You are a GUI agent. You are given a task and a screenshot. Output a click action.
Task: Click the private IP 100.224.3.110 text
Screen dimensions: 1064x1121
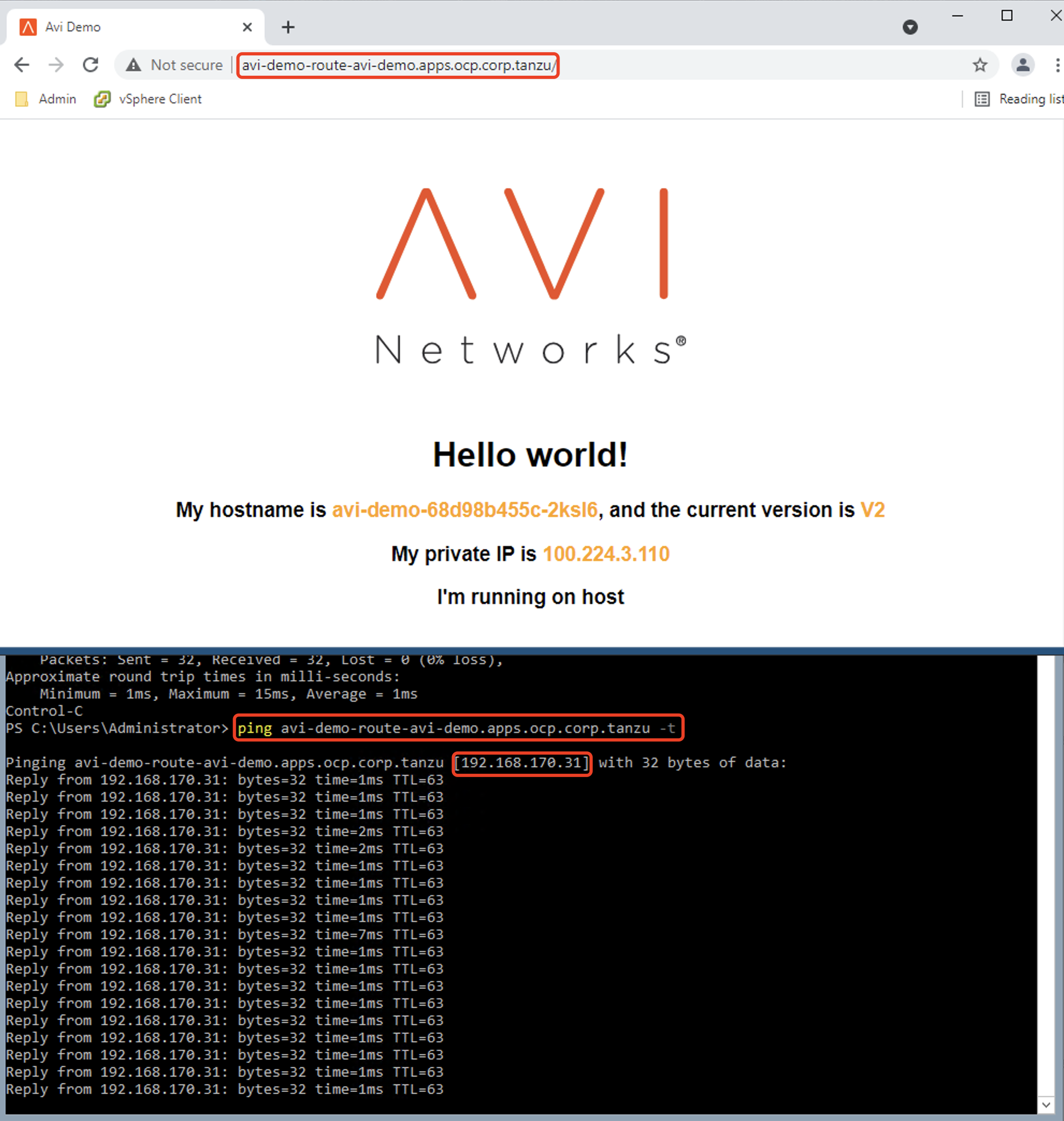click(606, 554)
